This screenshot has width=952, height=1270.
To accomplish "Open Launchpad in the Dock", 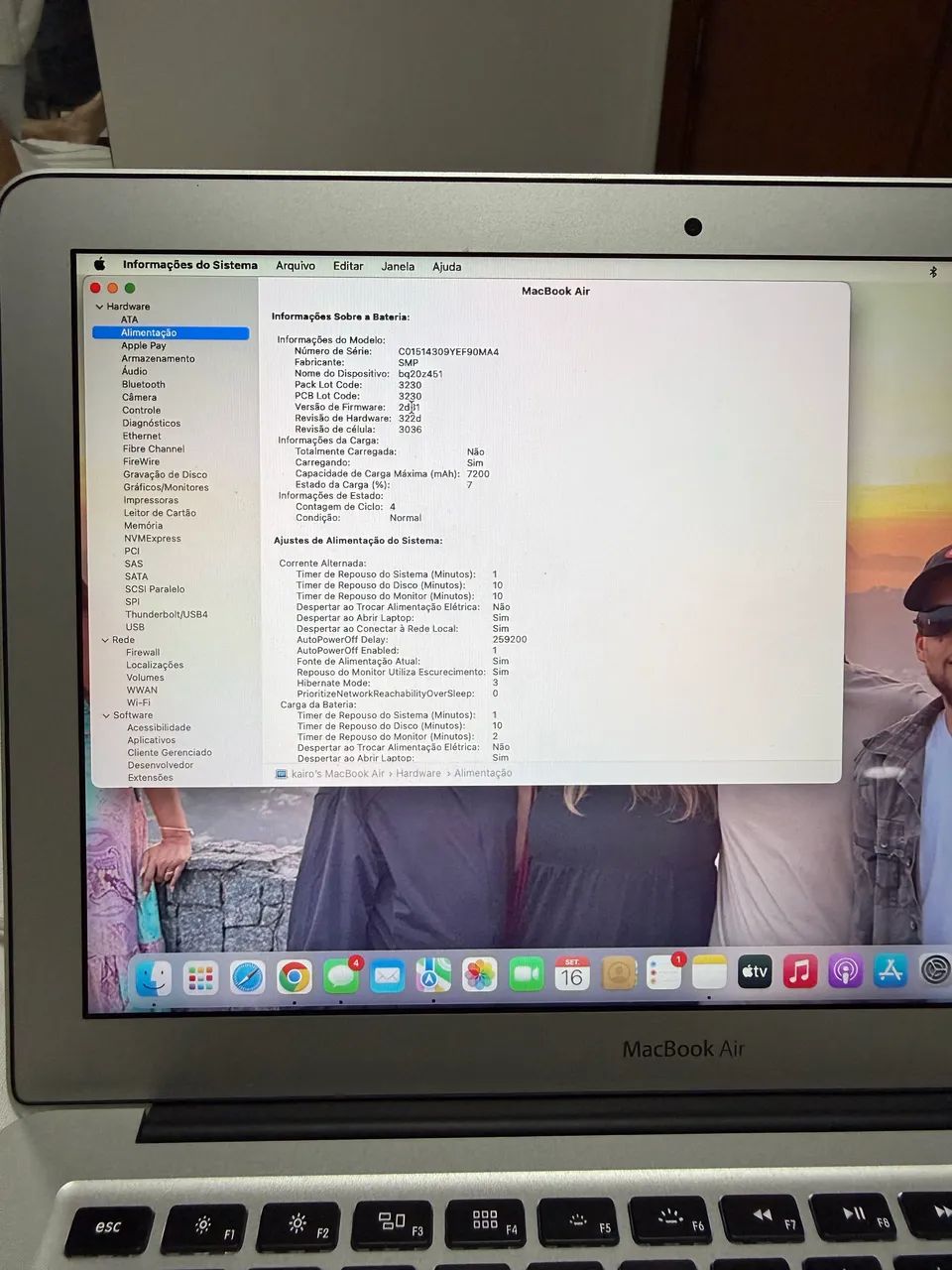I will (200, 978).
